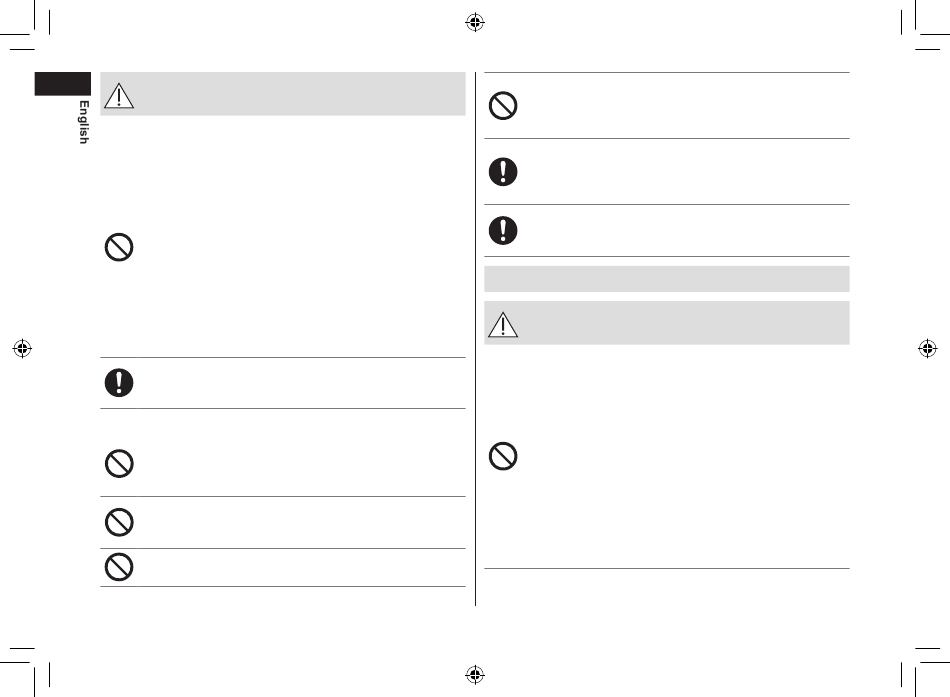This screenshot has width=950, height=697.
Task: Click the prohibition icon below right column warning banner
Action: pyautogui.click(x=503, y=456)
